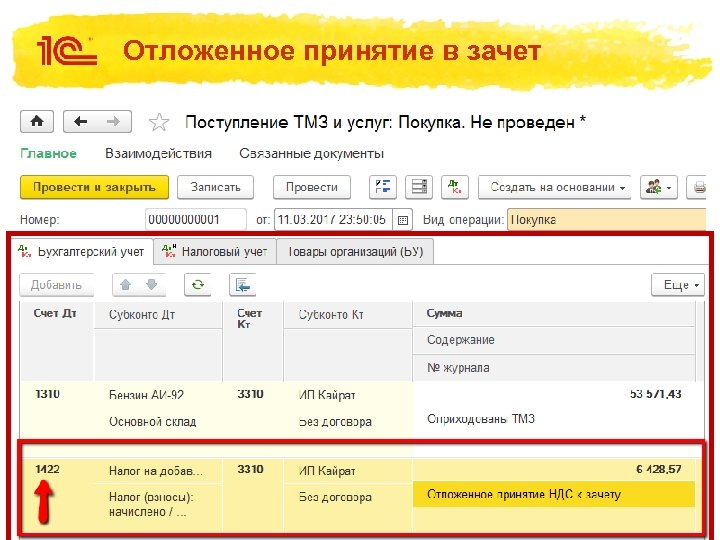The image size is (720, 540).
Task: Show Дт/Кт postings toolbar icon
Action: pos(455,187)
